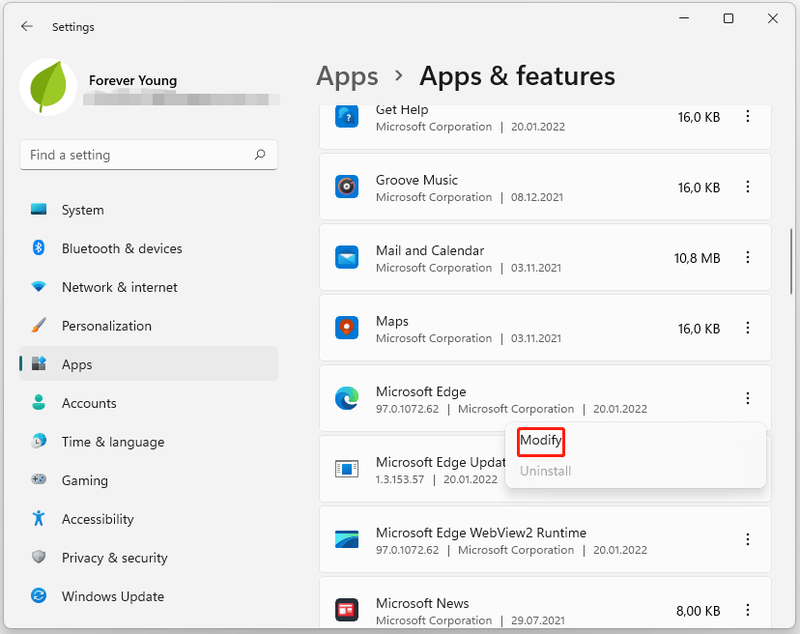Minimize the Settings window
The height and width of the screenshot is (634, 800).
(x=684, y=18)
